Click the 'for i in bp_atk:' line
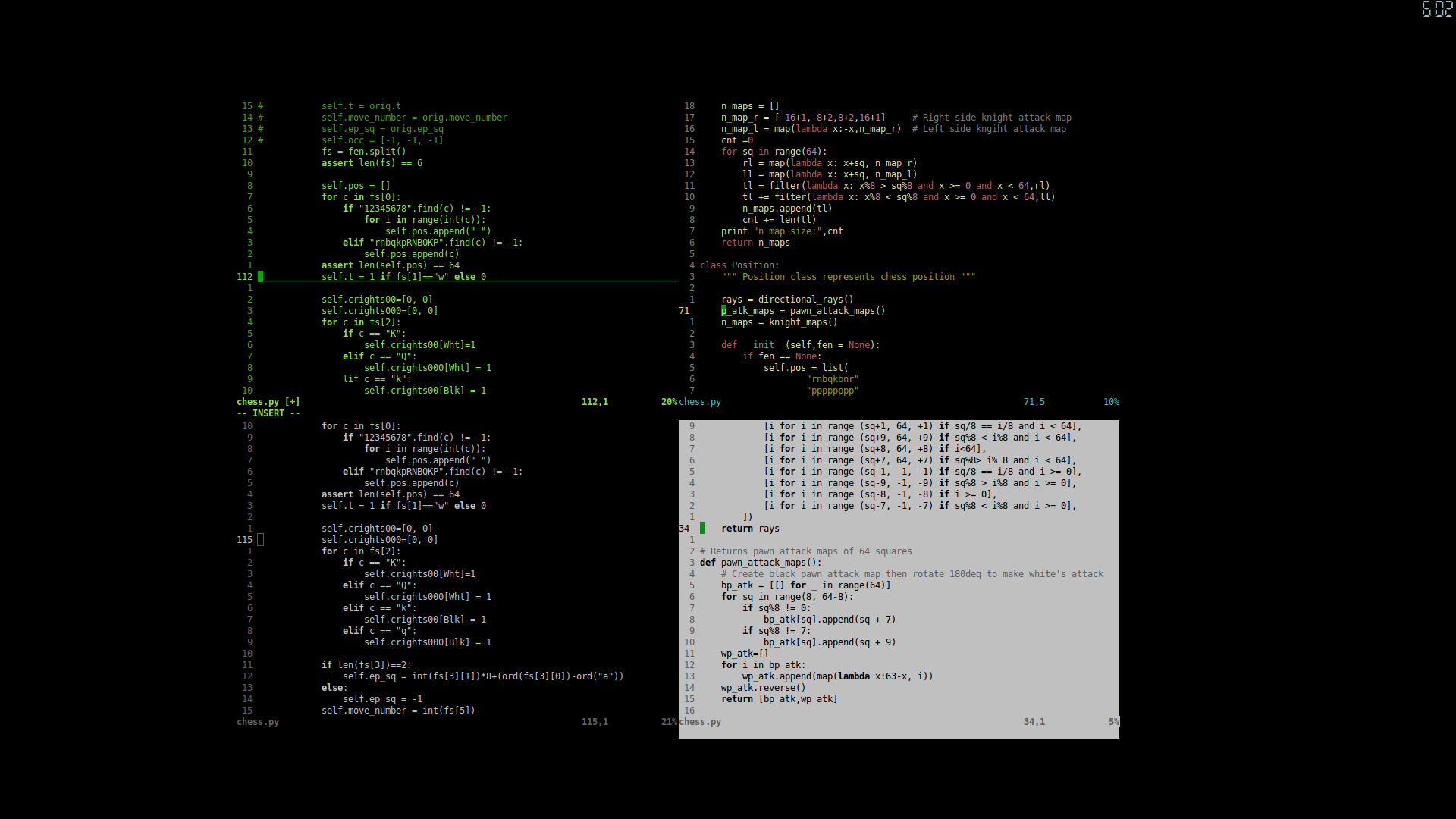1456x819 pixels. [763, 665]
